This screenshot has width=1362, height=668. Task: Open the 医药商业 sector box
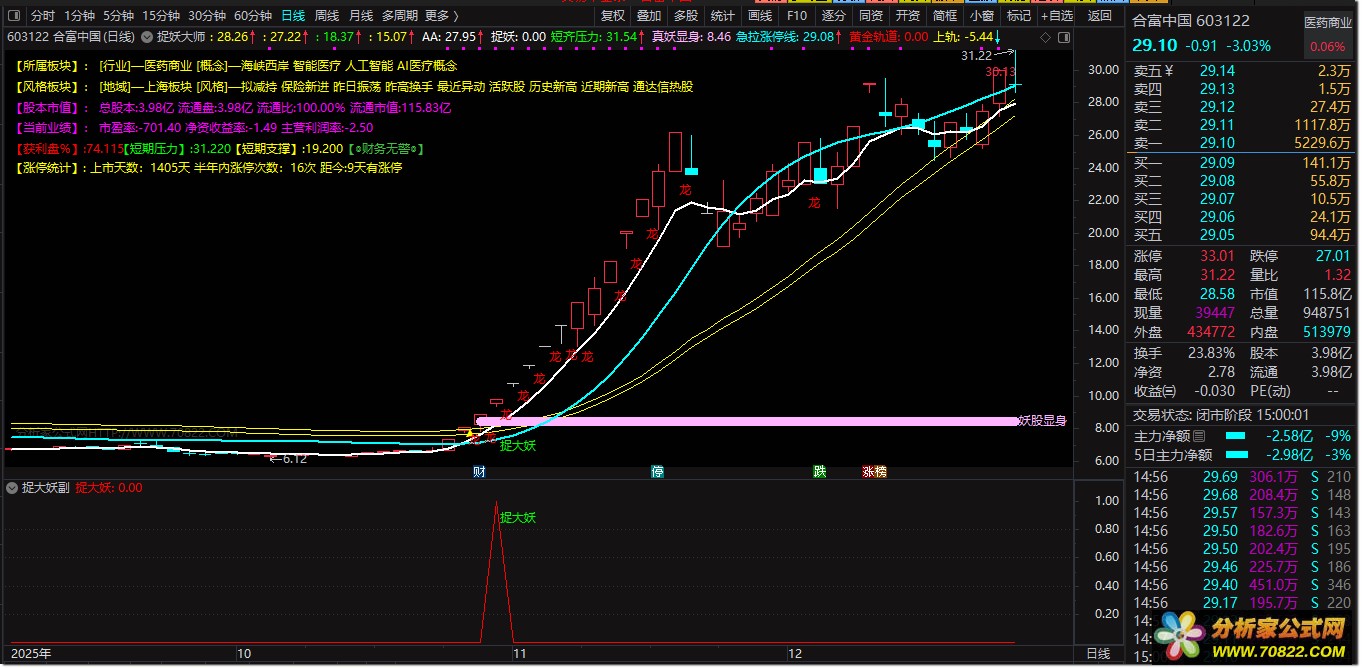pos(1326,33)
